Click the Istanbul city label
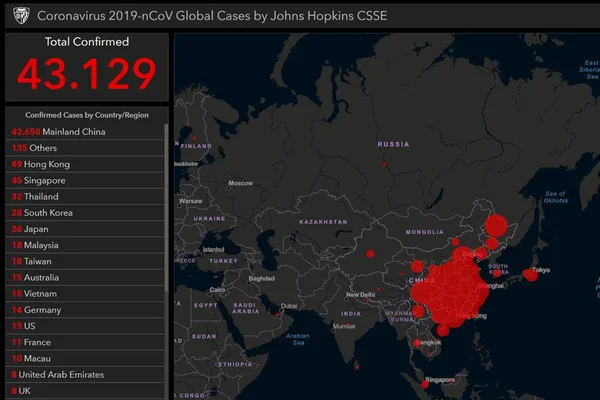The height and width of the screenshot is (400, 600). pyautogui.click(x=213, y=250)
